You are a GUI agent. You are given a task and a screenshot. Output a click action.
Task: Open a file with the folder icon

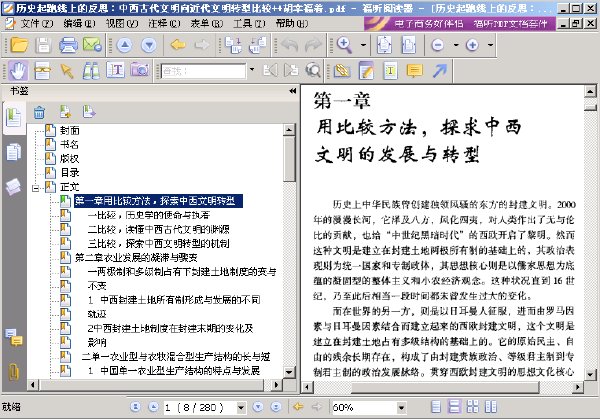[19, 45]
